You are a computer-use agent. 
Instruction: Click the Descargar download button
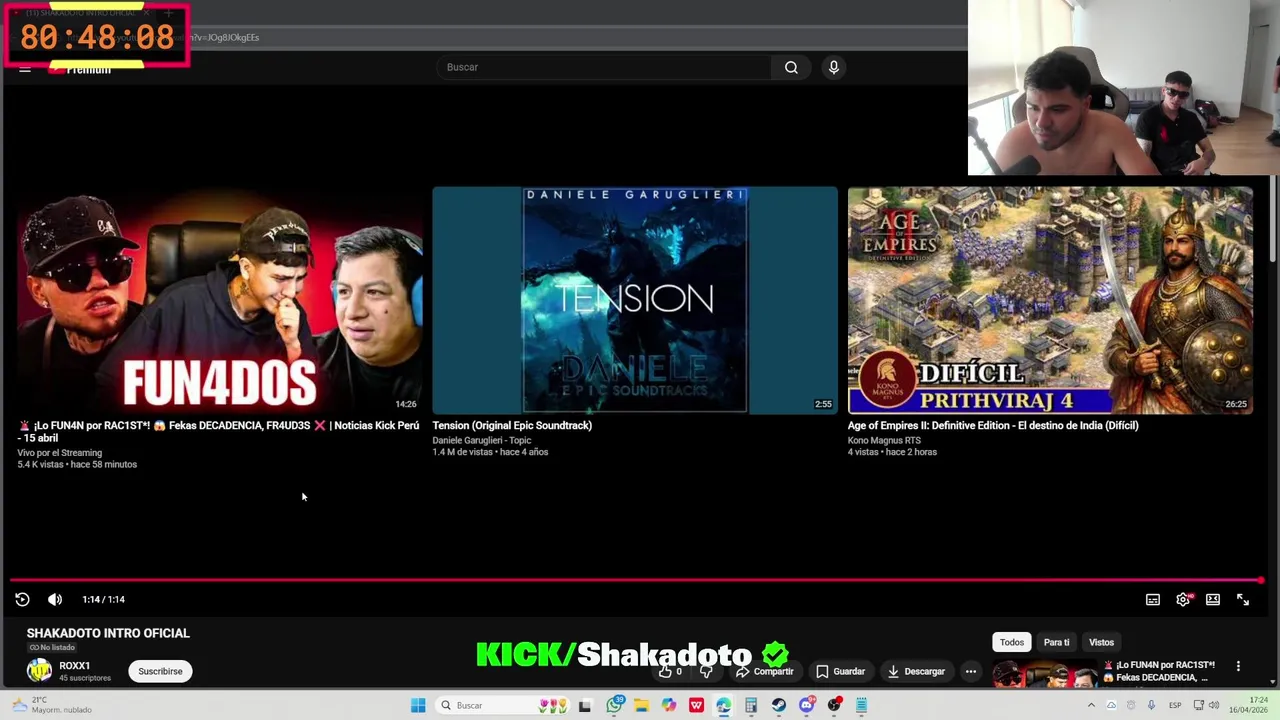click(x=916, y=671)
